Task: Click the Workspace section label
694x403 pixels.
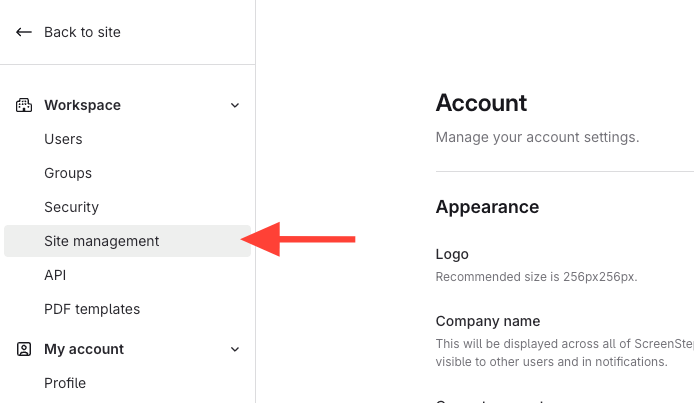Action: pyautogui.click(x=82, y=105)
